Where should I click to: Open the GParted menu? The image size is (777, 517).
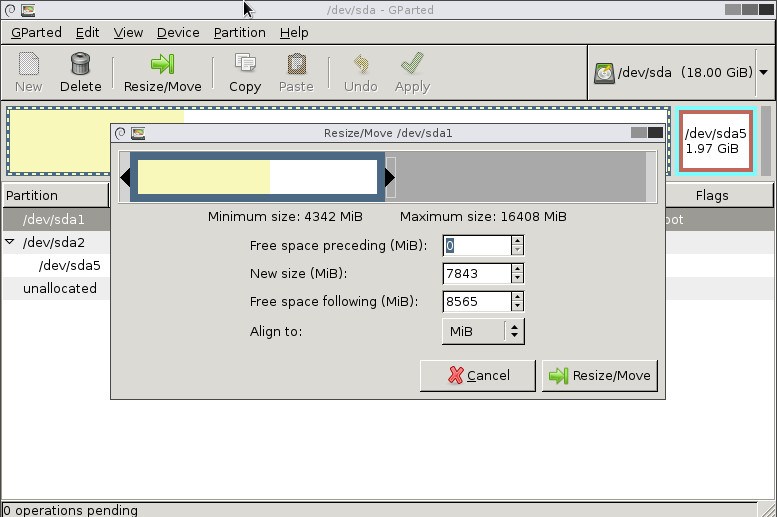pyautogui.click(x=36, y=33)
